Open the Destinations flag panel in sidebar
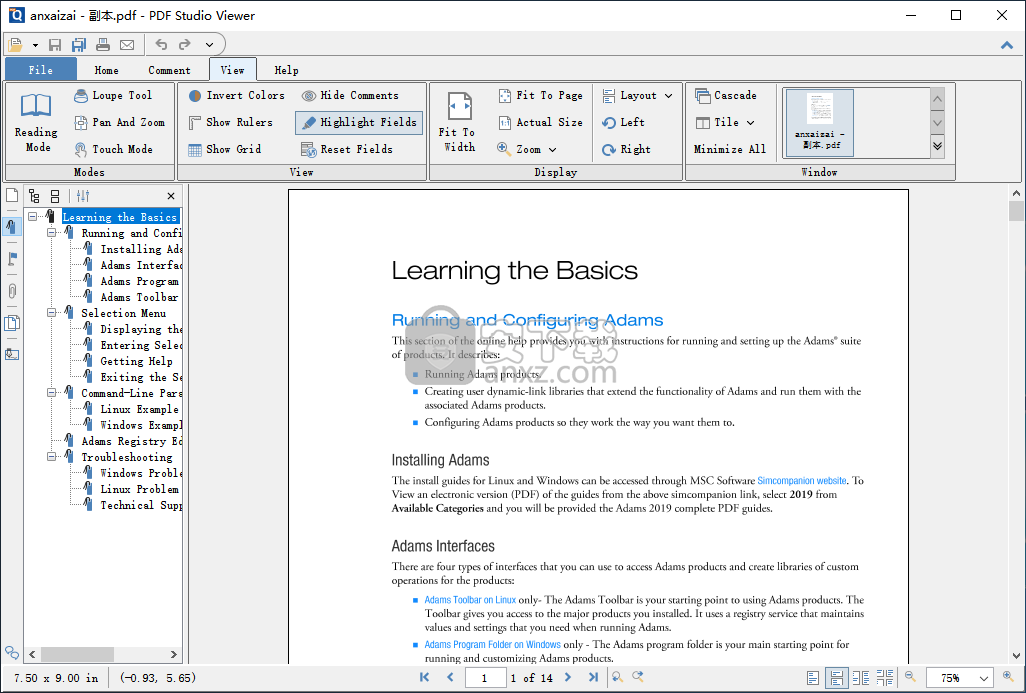Screen dimensions: 1026x693 (x=12, y=258)
